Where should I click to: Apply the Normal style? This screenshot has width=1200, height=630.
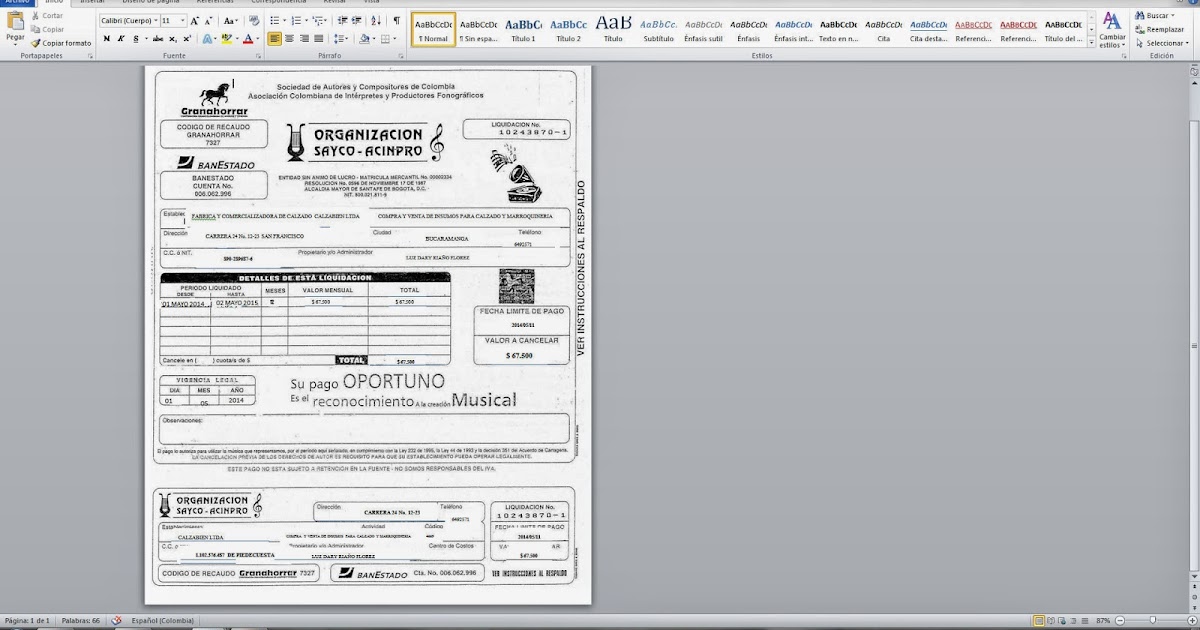(x=433, y=30)
